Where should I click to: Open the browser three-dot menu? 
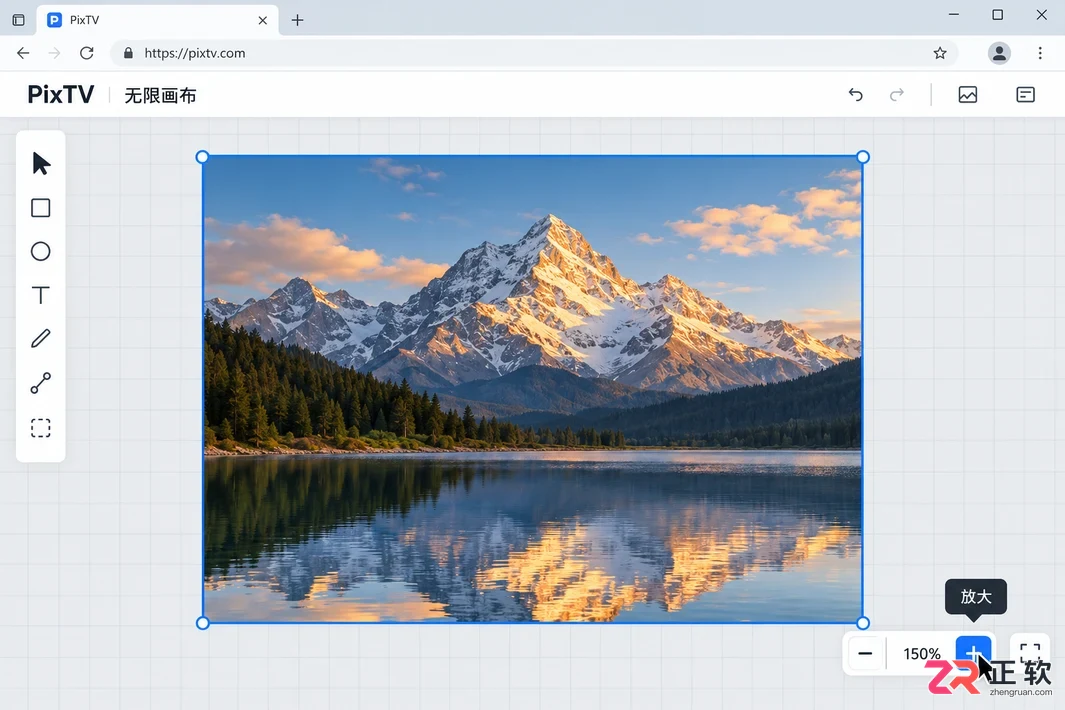click(x=1040, y=53)
